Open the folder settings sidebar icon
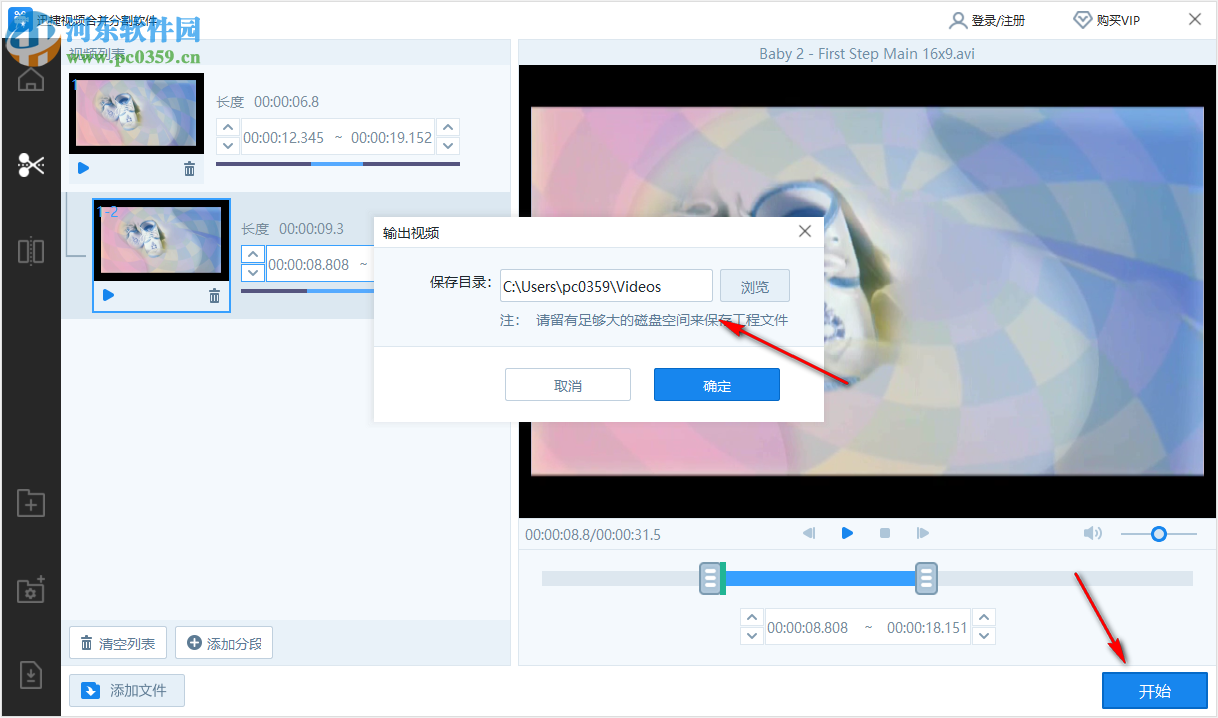Viewport: 1218px width, 718px height. tap(31, 589)
